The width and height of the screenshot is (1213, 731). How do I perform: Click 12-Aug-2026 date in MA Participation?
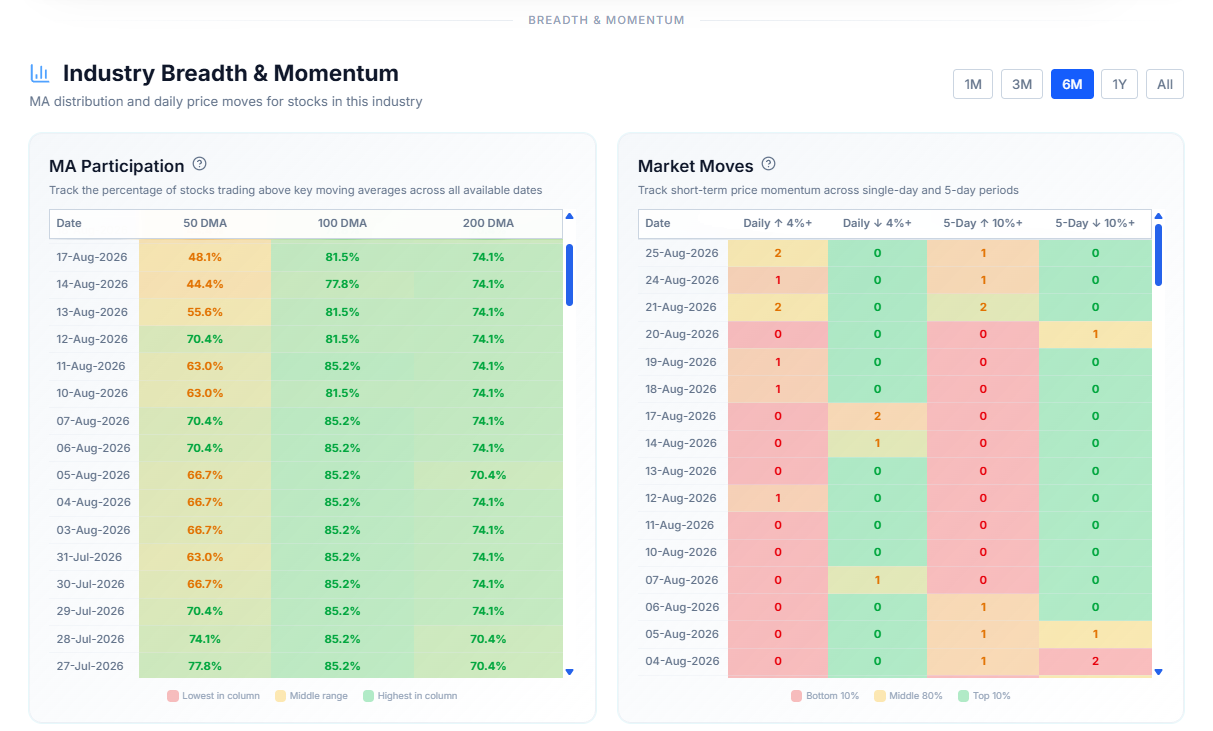click(92, 339)
